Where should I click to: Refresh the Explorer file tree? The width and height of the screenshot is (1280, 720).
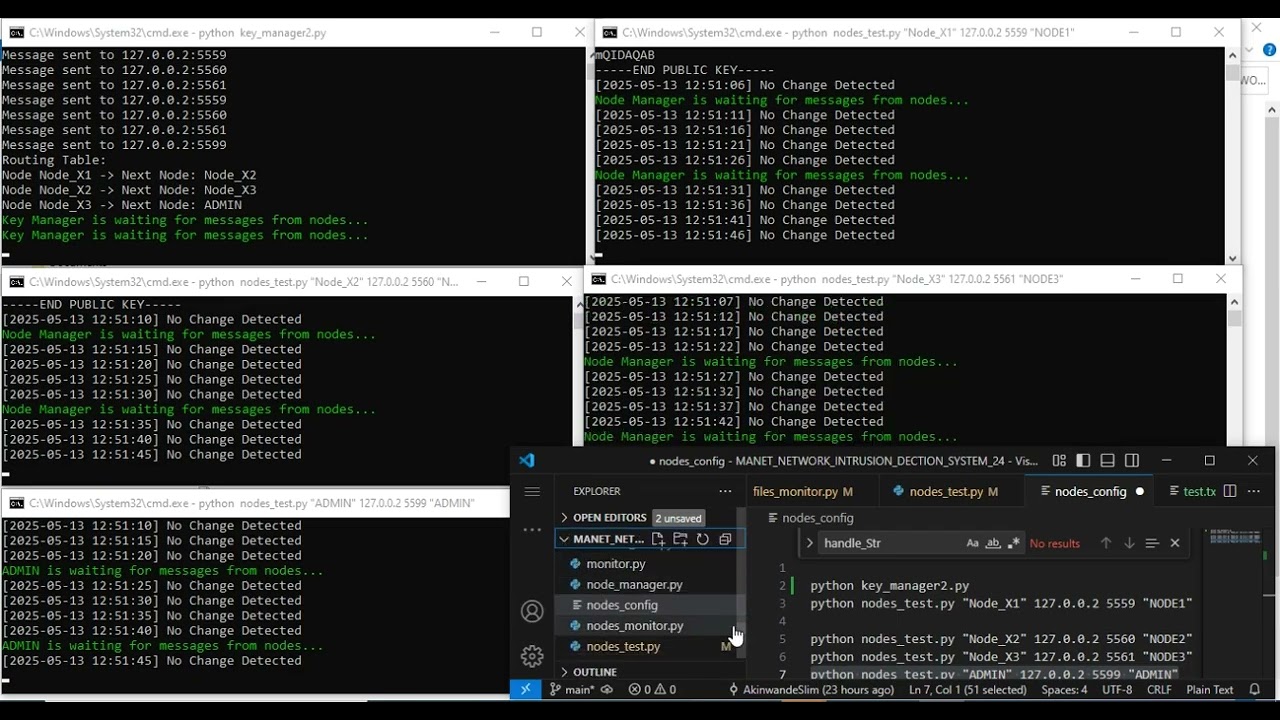(703, 539)
